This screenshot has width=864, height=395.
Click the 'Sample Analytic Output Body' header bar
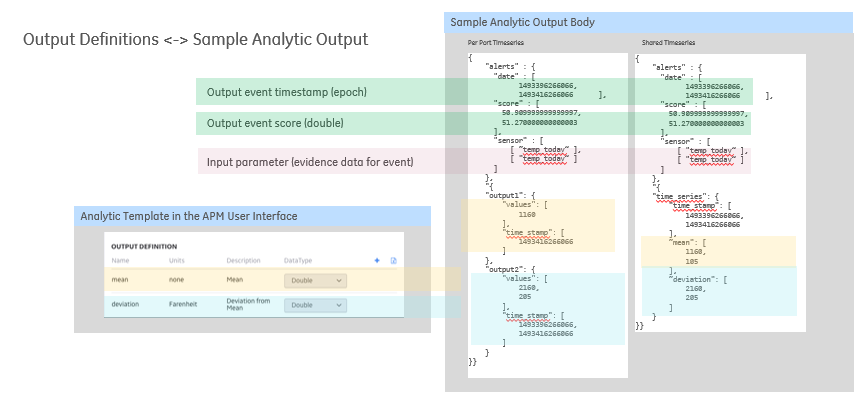649,23
